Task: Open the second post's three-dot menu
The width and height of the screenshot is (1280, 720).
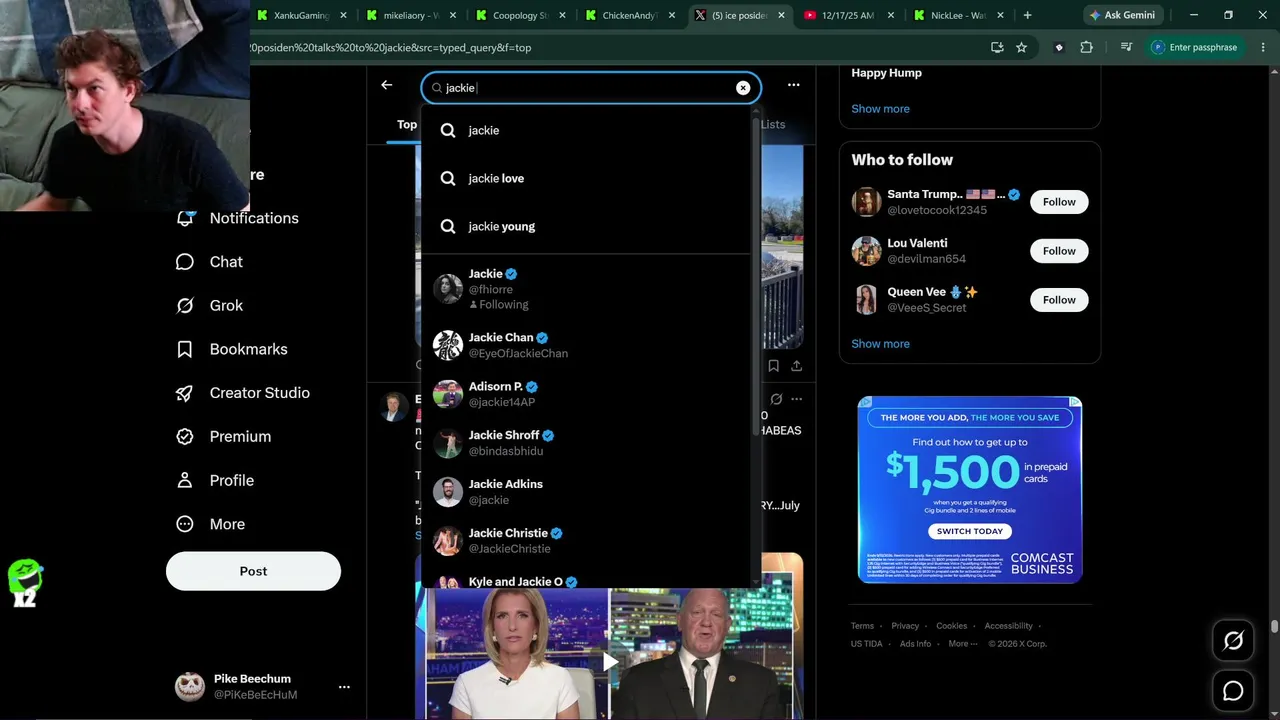Action: tap(796, 399)
